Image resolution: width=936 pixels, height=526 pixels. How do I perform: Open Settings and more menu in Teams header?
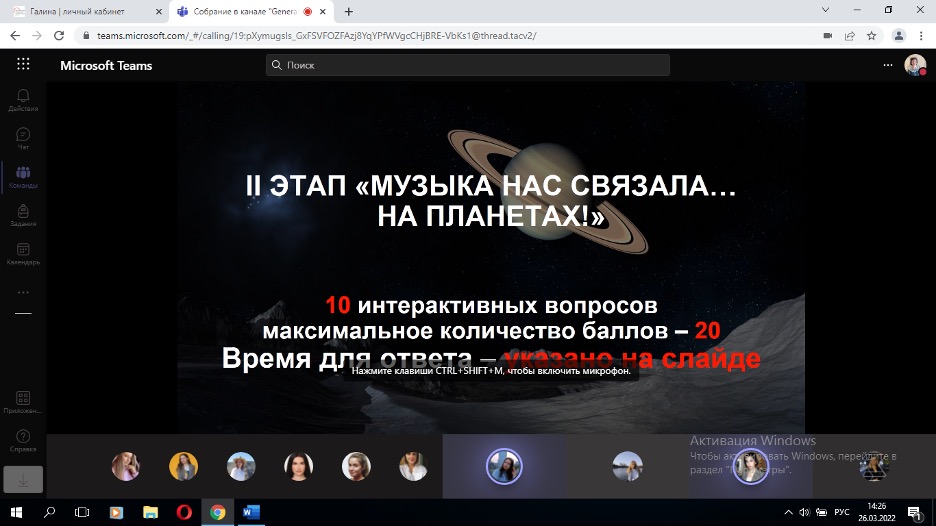887,65
